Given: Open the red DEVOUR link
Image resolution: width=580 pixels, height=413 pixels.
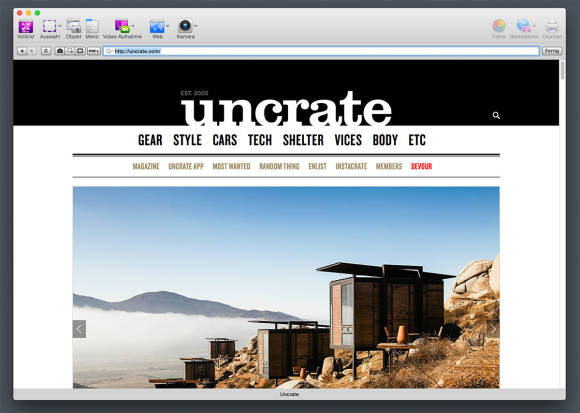Looking at the screenshot, I should pos(421,166).
